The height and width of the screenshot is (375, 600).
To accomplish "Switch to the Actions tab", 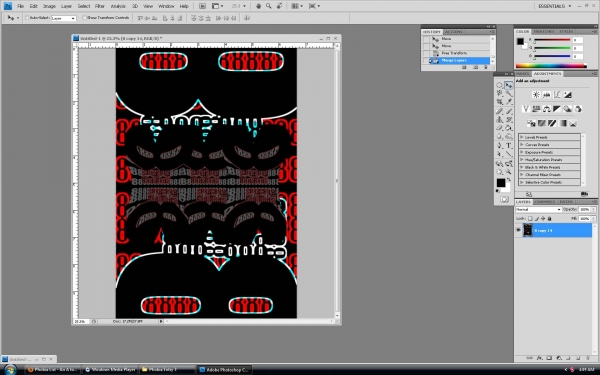I will point(454,32).
